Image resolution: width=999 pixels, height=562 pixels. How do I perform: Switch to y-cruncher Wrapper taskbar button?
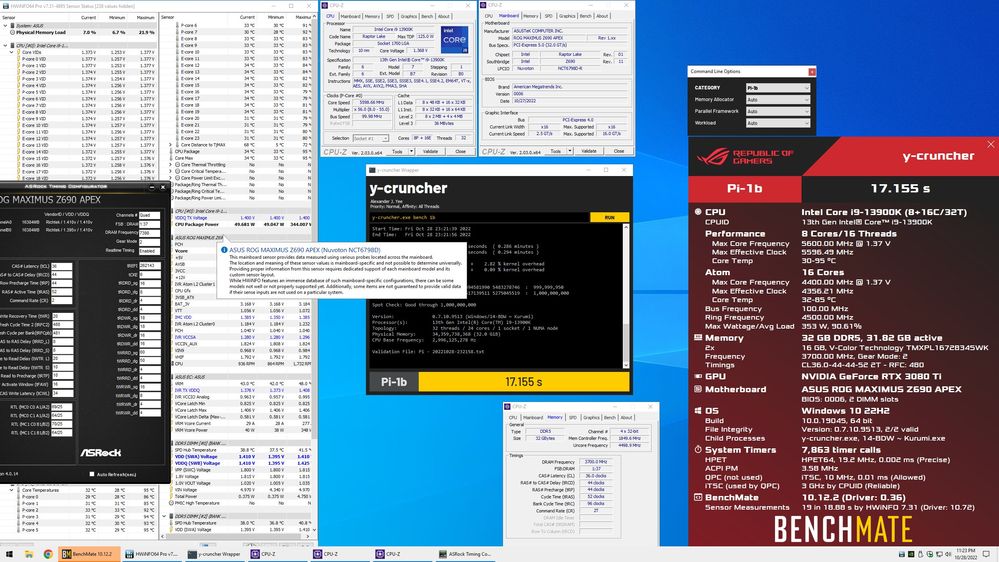pyautogui.click(x=215, y=554)
